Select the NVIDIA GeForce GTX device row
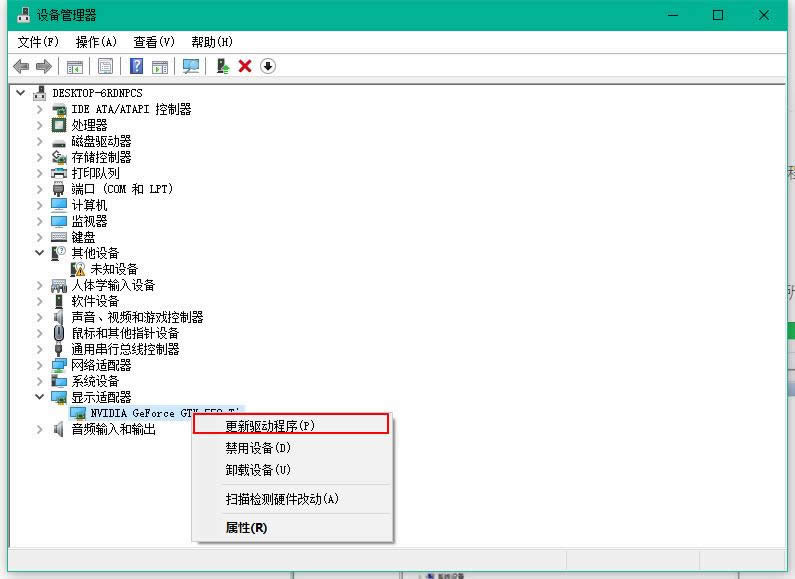 (157, 413)
